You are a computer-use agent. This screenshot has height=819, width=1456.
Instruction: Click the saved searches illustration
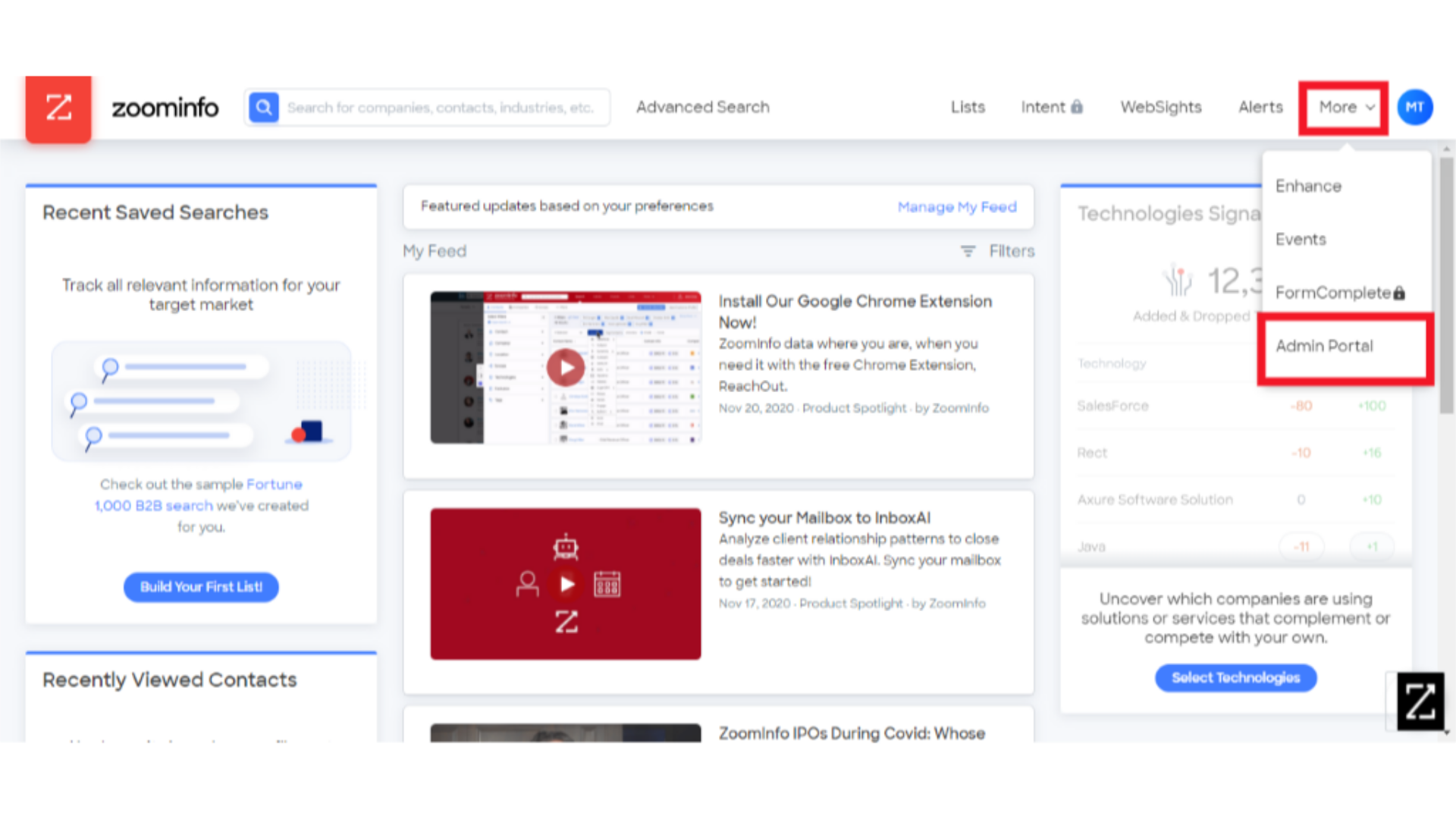(201, 401)
